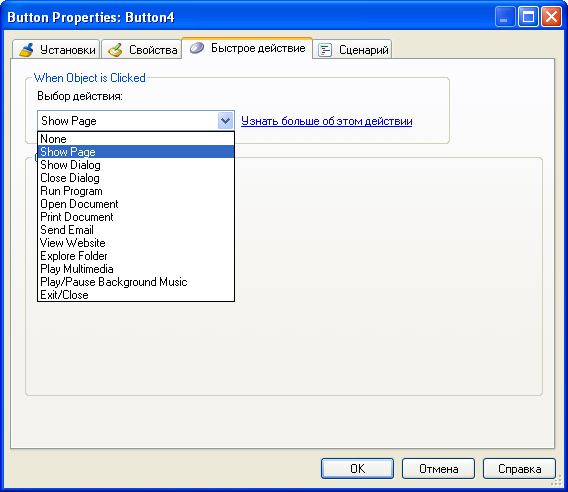Image resolution: width=568 pixels, height=492 pixels.
Task: Choose Explore Folder action
Action: click(136, 256)
